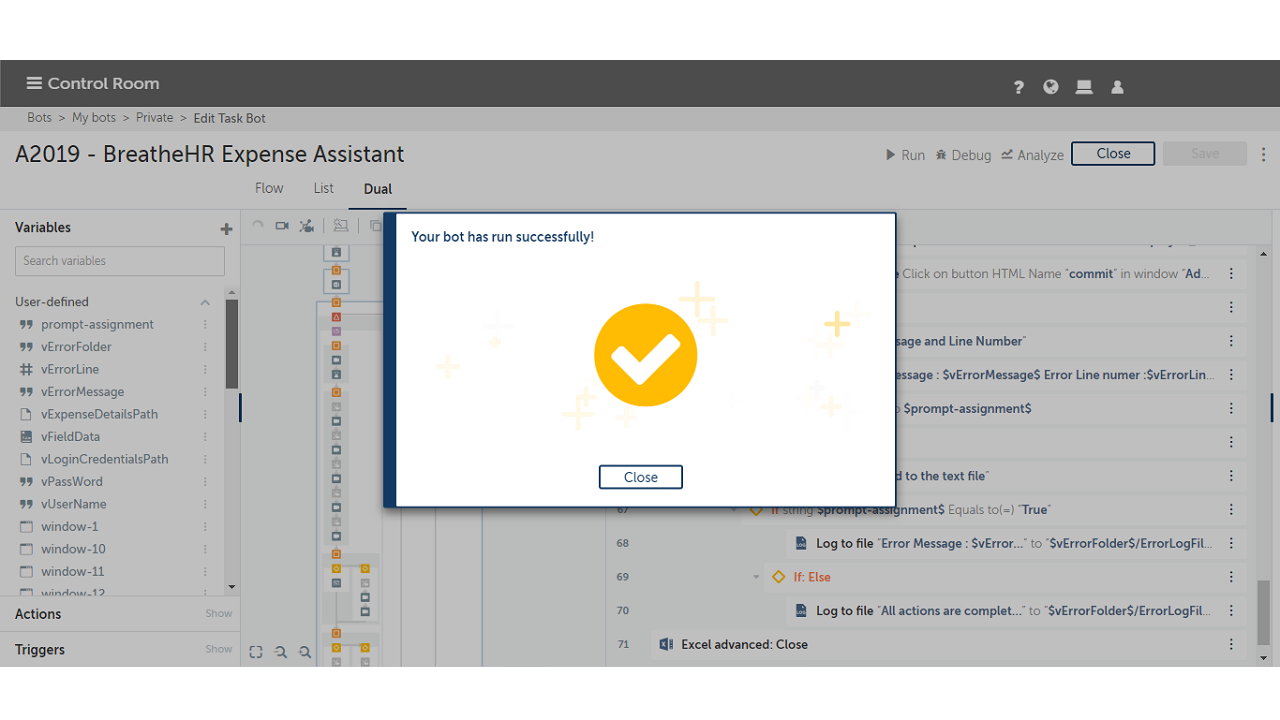Screen dimensions: 1280x720
Task: Switch to the Flow view tab
Action: pyautogui.click(x=269, y=188)
